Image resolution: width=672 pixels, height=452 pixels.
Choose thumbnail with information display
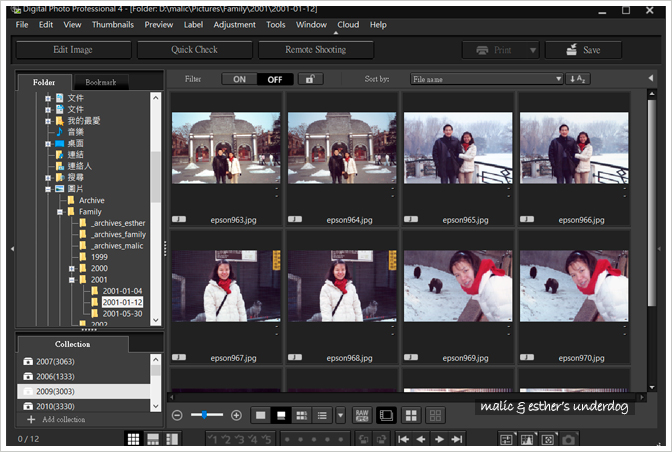[302, 415]
